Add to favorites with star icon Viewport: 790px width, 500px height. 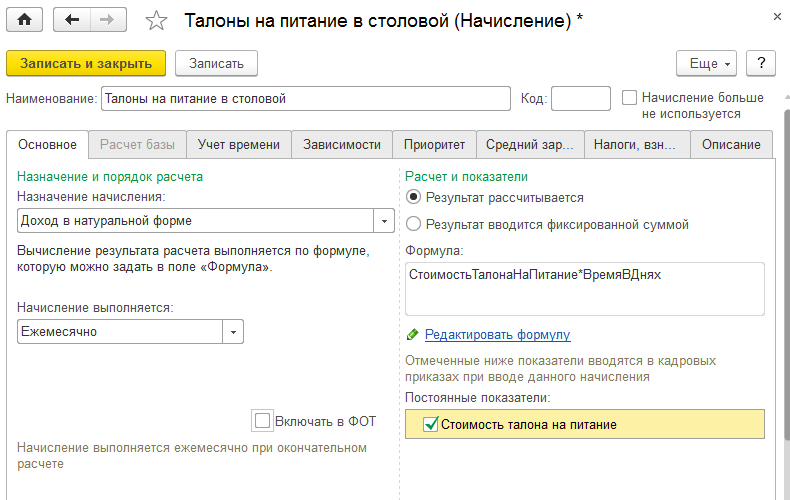[157, 20]
